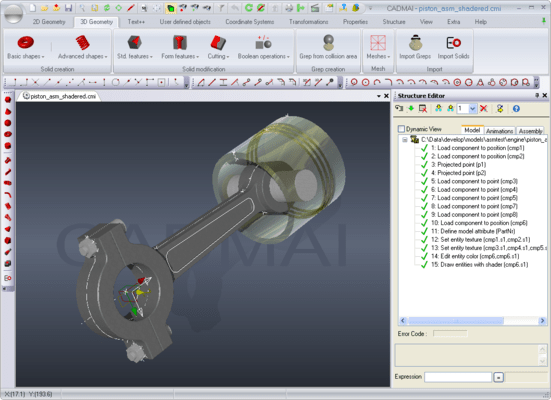Switch to the Animations tab
The height and width of the screenshot is (400, 551).
pos(499,131)
